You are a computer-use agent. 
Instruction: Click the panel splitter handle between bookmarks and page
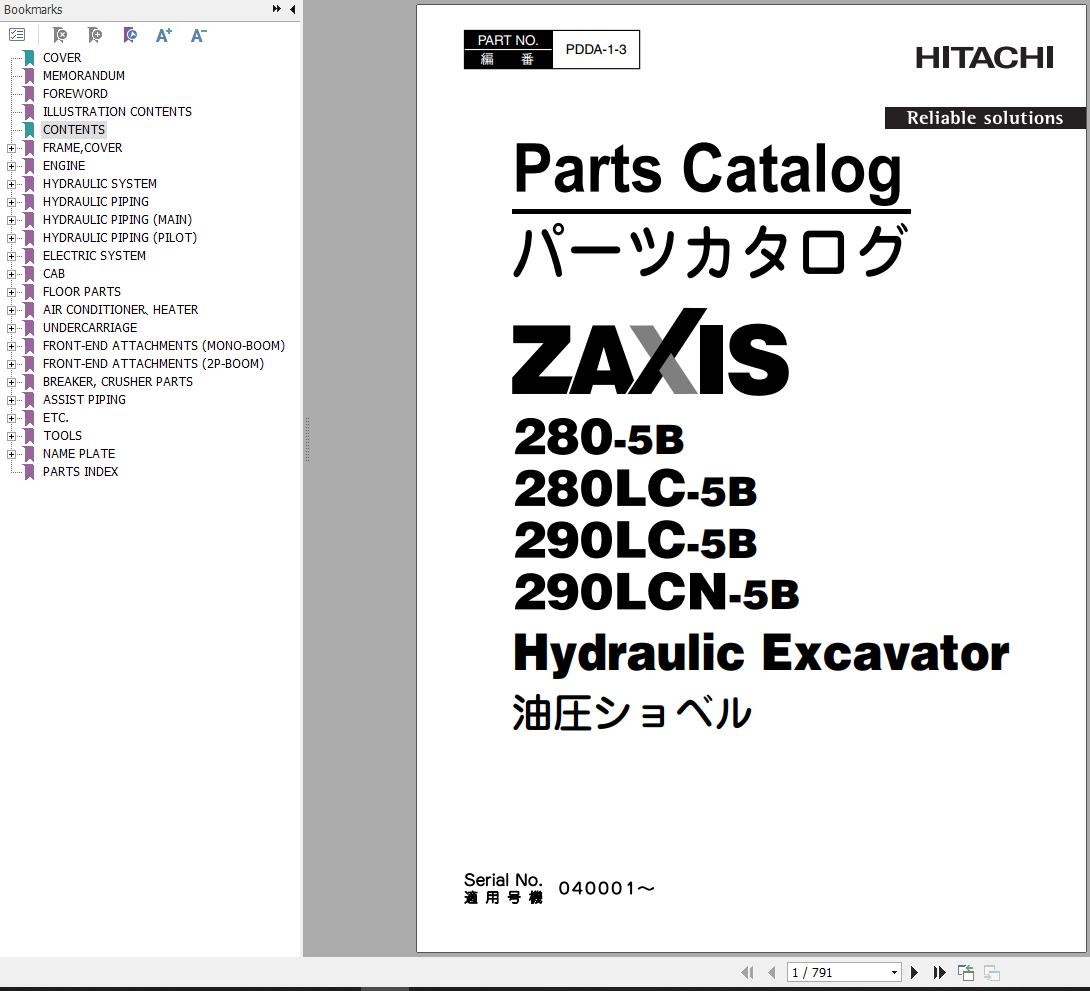[307, 440]
